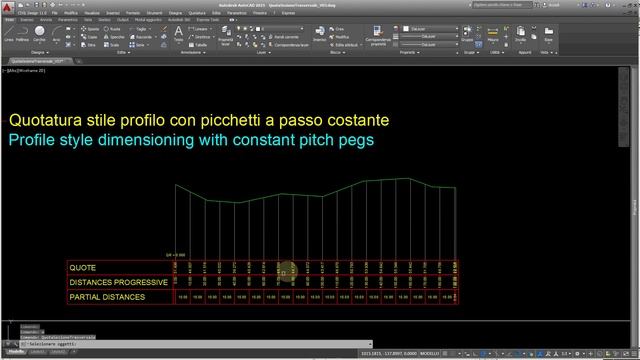Activate the Scala scale tool
This screenshot has width=640, height=360.
[111, 45]
